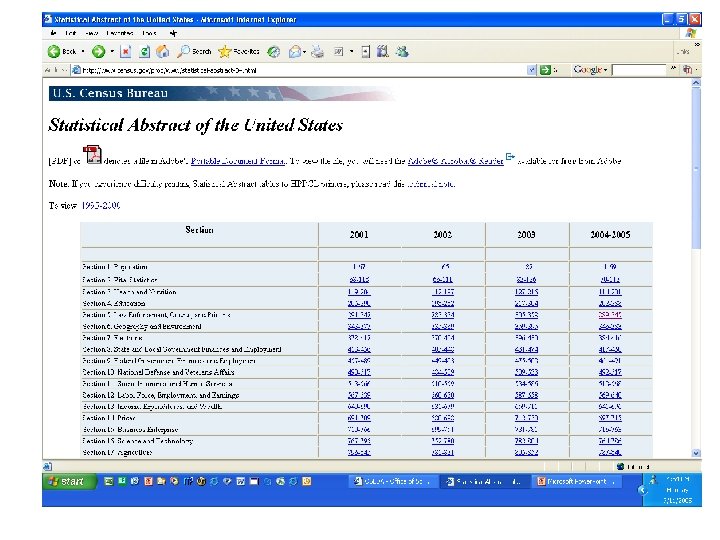This screenshot has width=720, height=540.
Task: Open Section 10 National Defense 2001 link
Action: (x=359, y=372)
